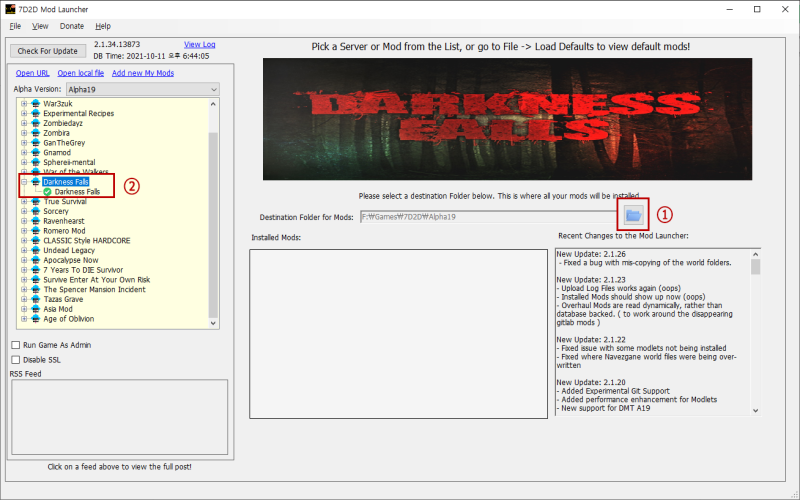Click the Experimental Recipes mod icon
This screenshot has width=800, height=500.
[36, 113]
